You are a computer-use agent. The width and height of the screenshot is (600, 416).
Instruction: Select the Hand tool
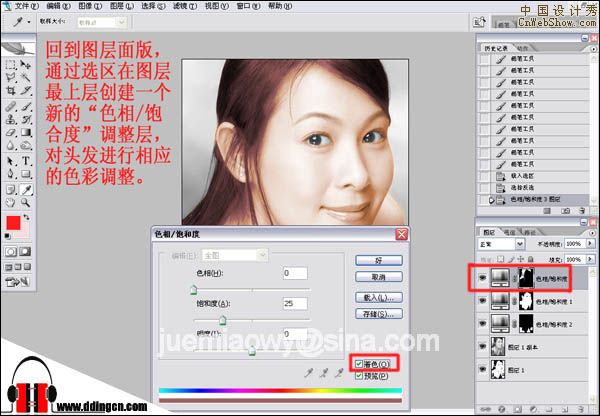pos(11,202)
